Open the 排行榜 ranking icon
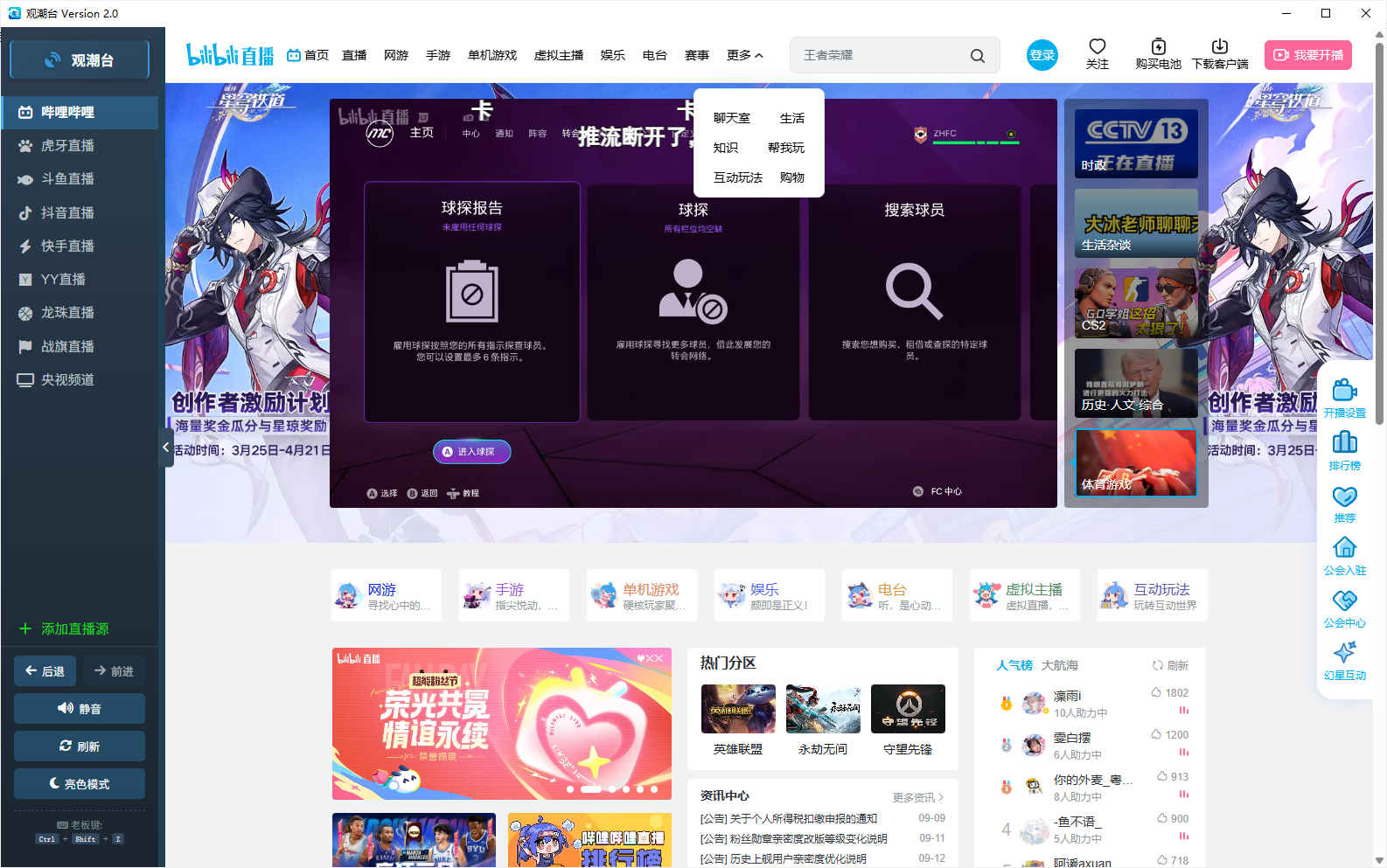Screen dimensions: 1387x868 tap(1344, 443)
